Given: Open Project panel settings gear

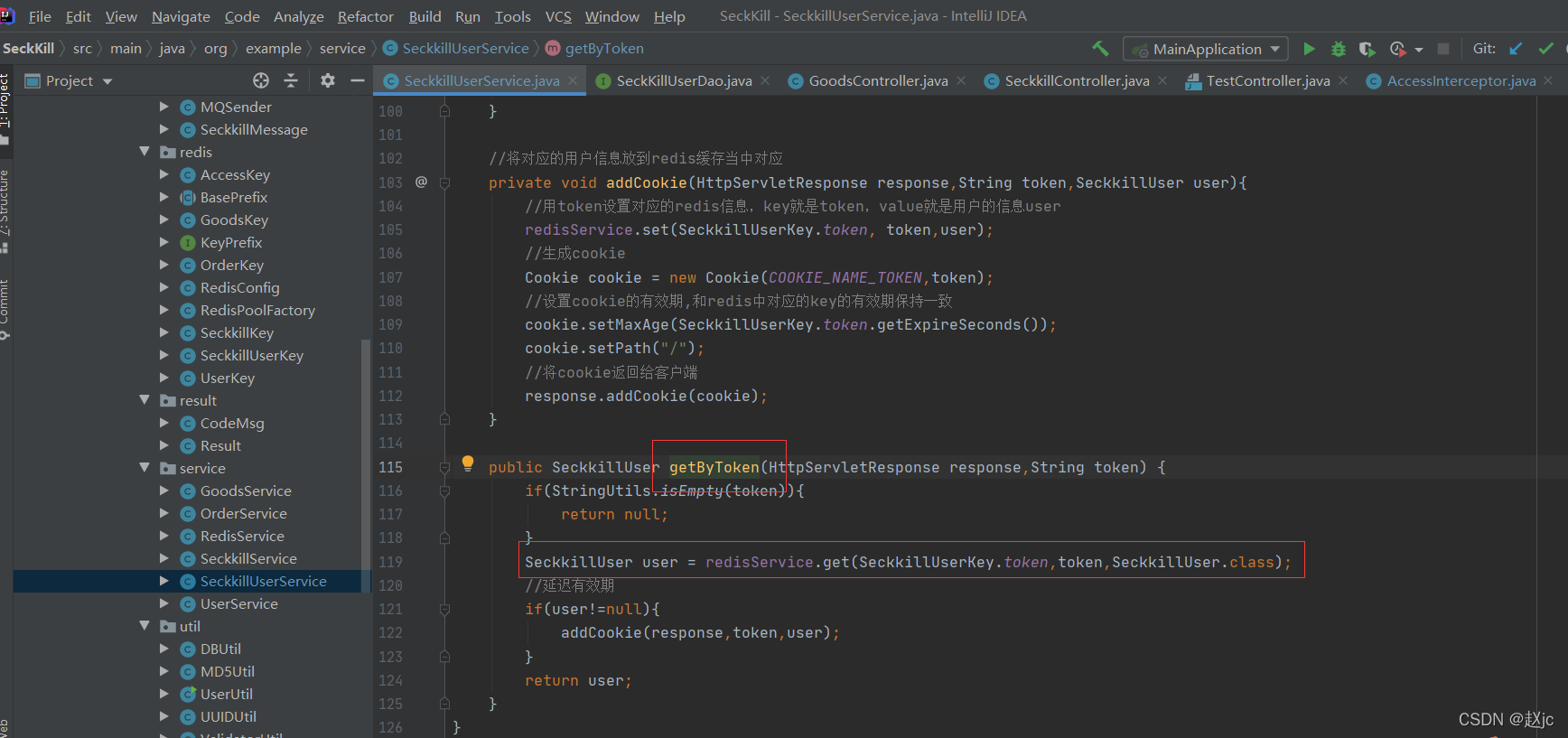Looking at the screenshot, I should click(328, 80).
